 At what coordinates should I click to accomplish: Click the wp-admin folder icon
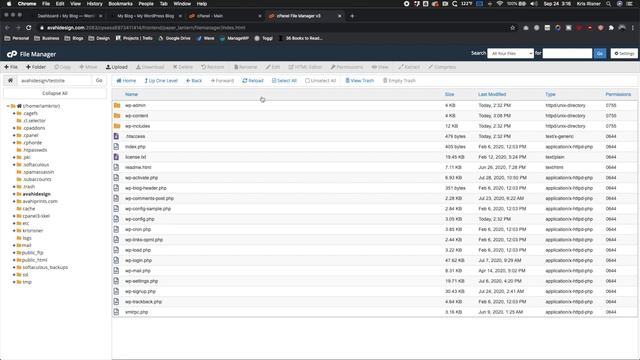117,105
